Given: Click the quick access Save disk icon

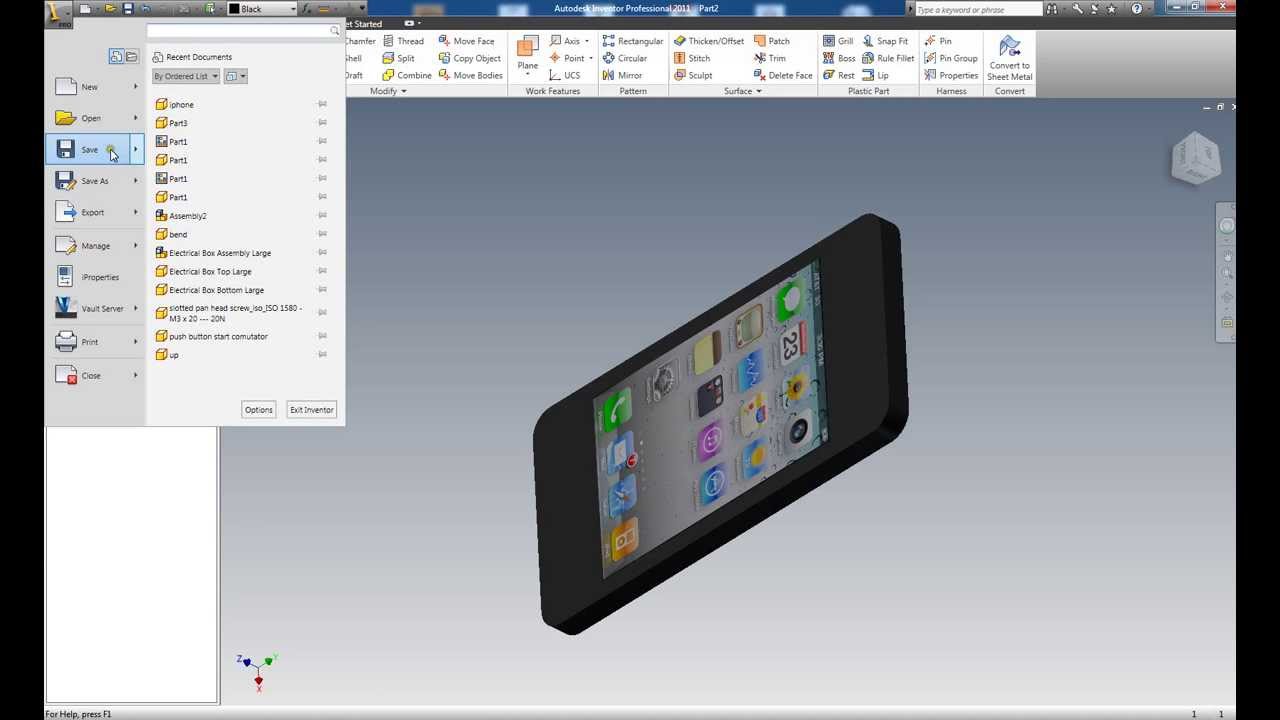Looking at the screenshot, I should tap(128, 9).
